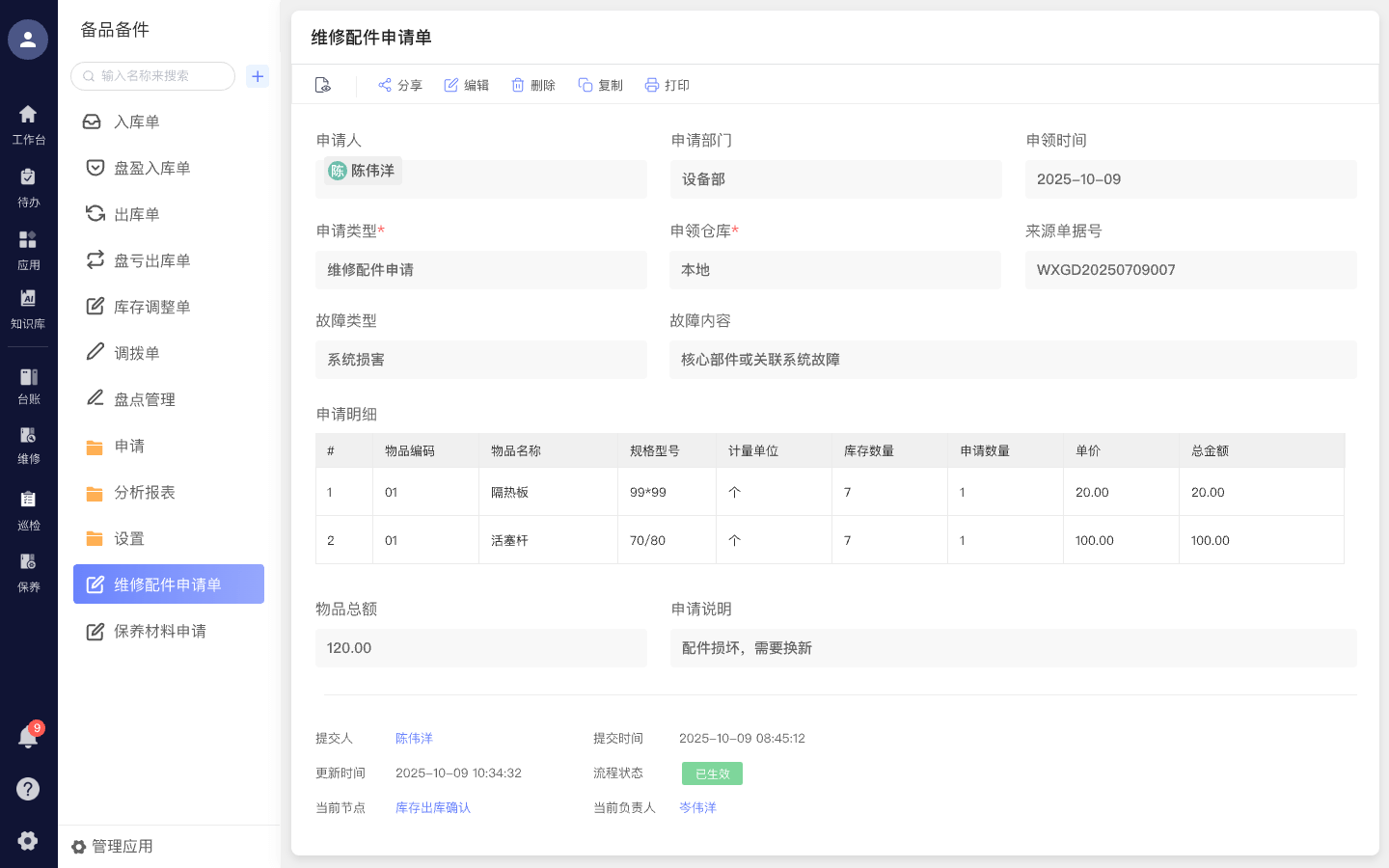Viewport: 1389px width, 868px height.
Task: Select the 台账 ledger icon
Action: (x=28, y=384)
